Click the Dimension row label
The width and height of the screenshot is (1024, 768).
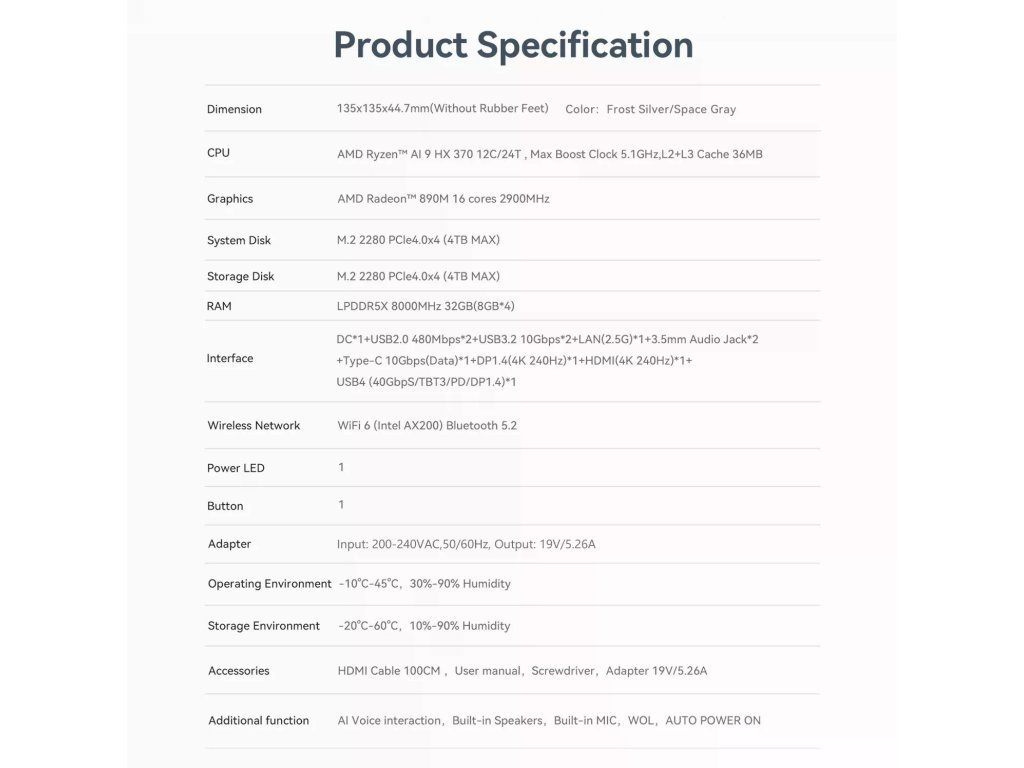234,109
